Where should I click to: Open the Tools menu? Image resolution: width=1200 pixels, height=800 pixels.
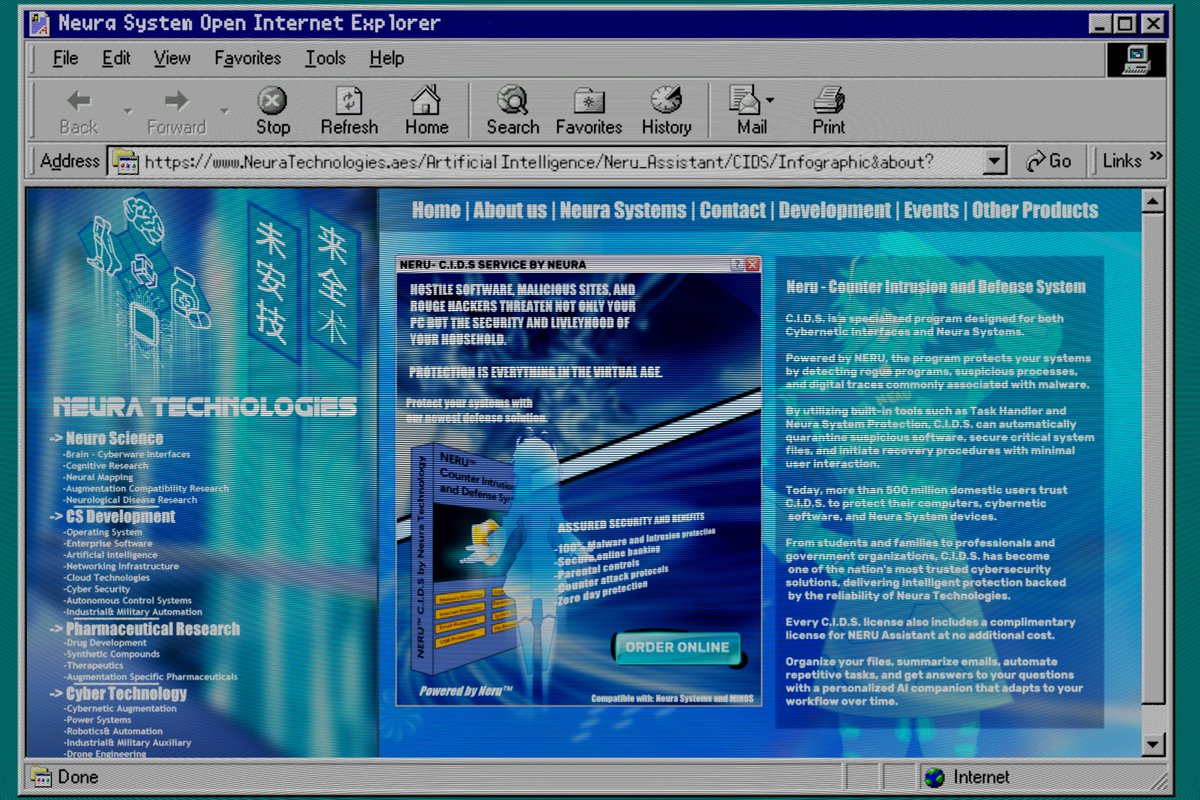326,59
